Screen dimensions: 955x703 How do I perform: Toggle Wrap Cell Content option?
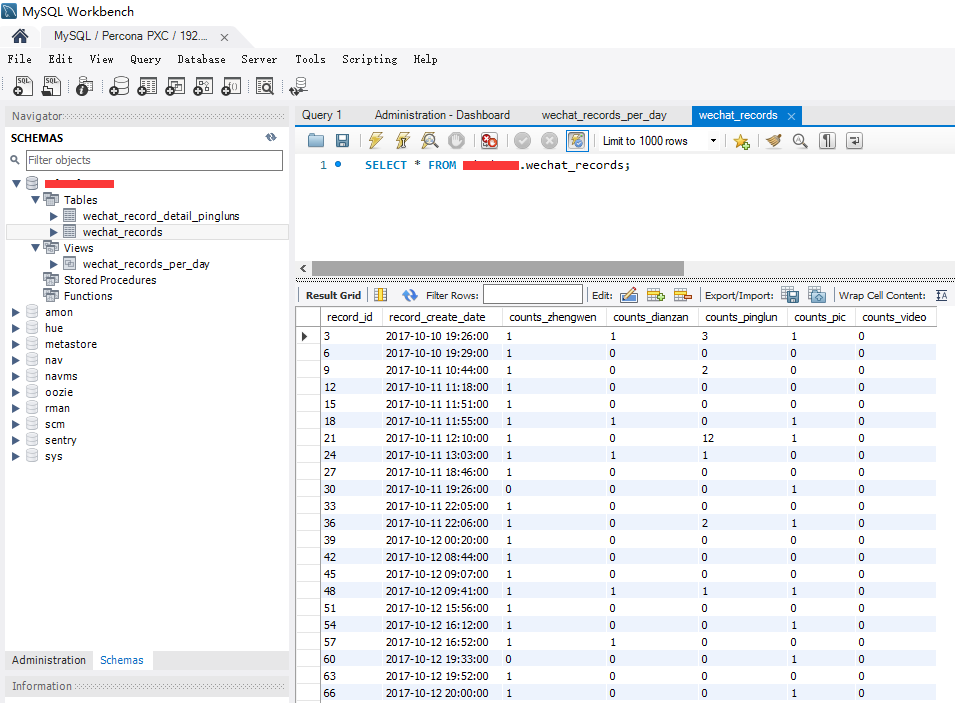pyautogui.click(x=941, y=295)
